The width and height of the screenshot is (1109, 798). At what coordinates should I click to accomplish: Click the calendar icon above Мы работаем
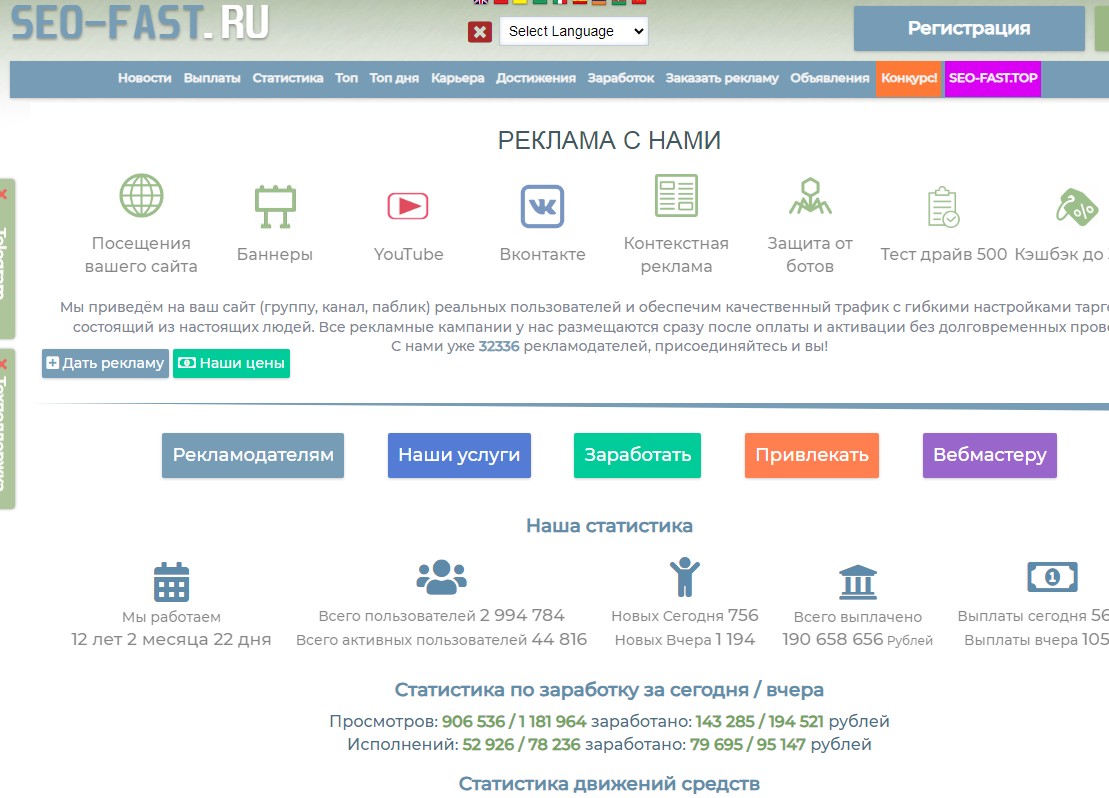pyautogui.click(x=171, y=582)
